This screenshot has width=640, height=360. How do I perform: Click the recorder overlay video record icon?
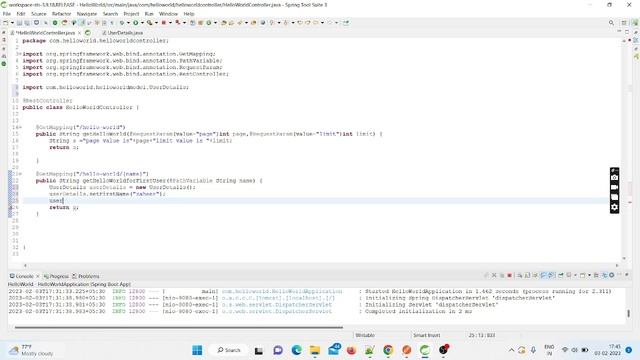click(x=614, y=187)
